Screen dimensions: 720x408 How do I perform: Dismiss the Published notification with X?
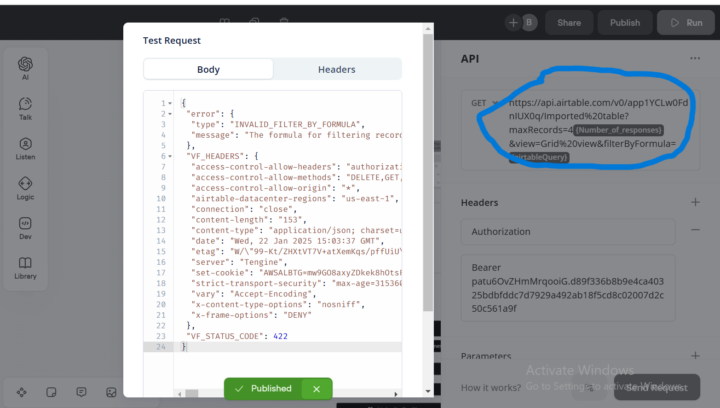[316, 389]
